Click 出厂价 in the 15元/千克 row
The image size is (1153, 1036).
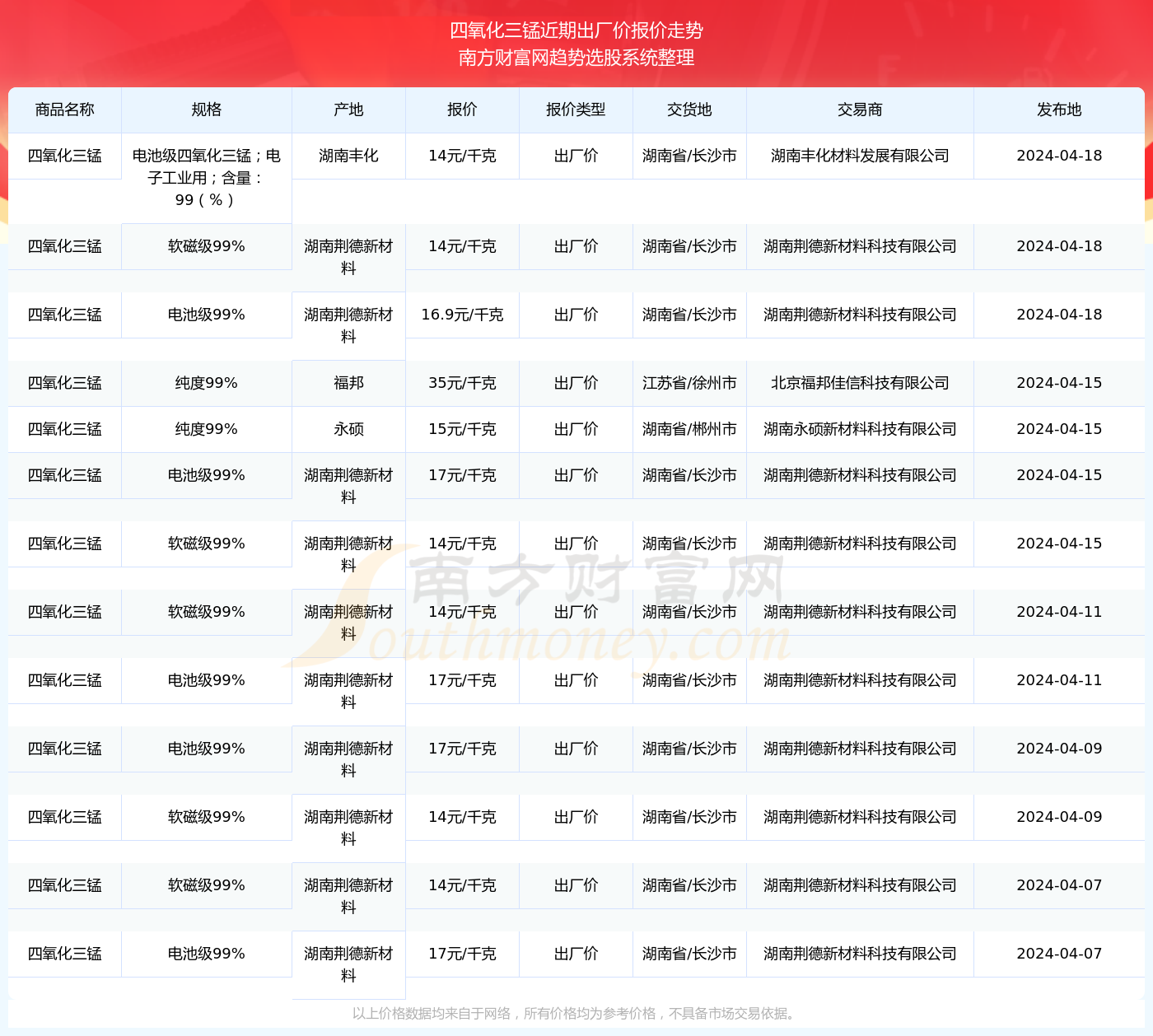576,429
